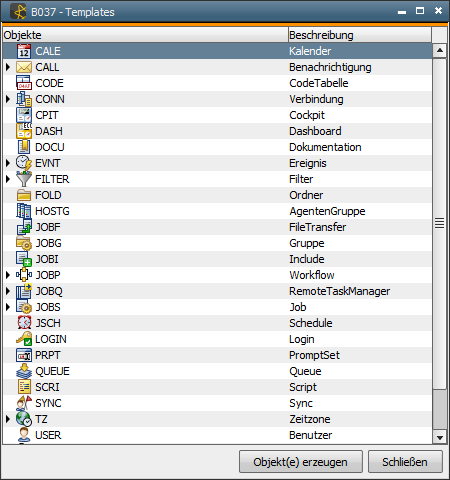Select the CPIT cockpit icon

coord(24,115)
